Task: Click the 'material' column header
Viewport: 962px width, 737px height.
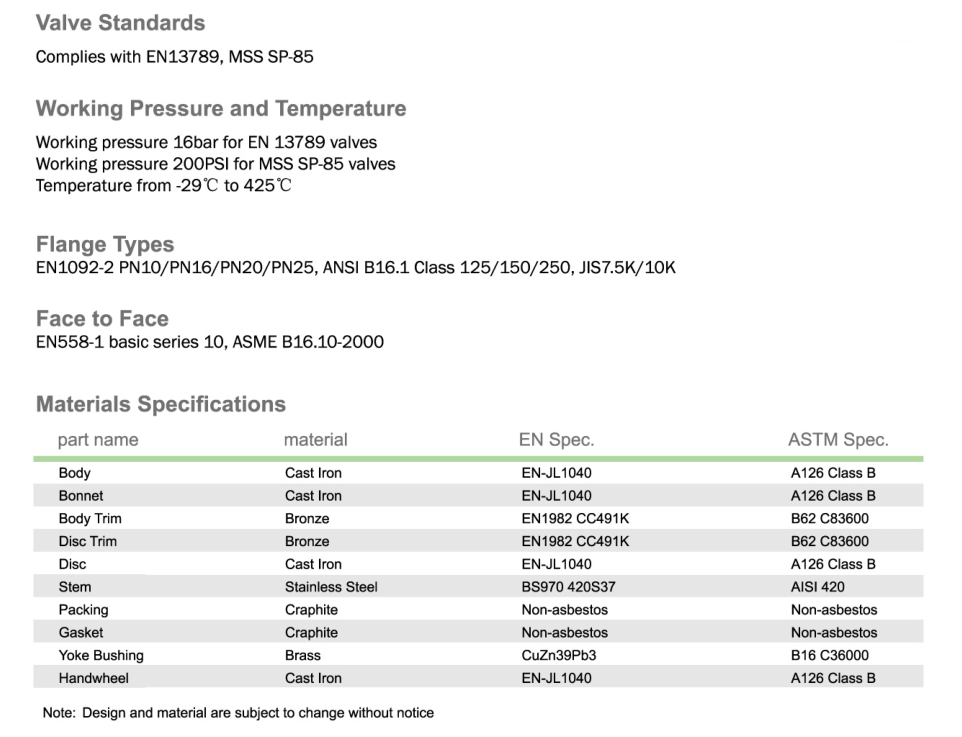Action: pyautogui.click(x=316, y=440)
